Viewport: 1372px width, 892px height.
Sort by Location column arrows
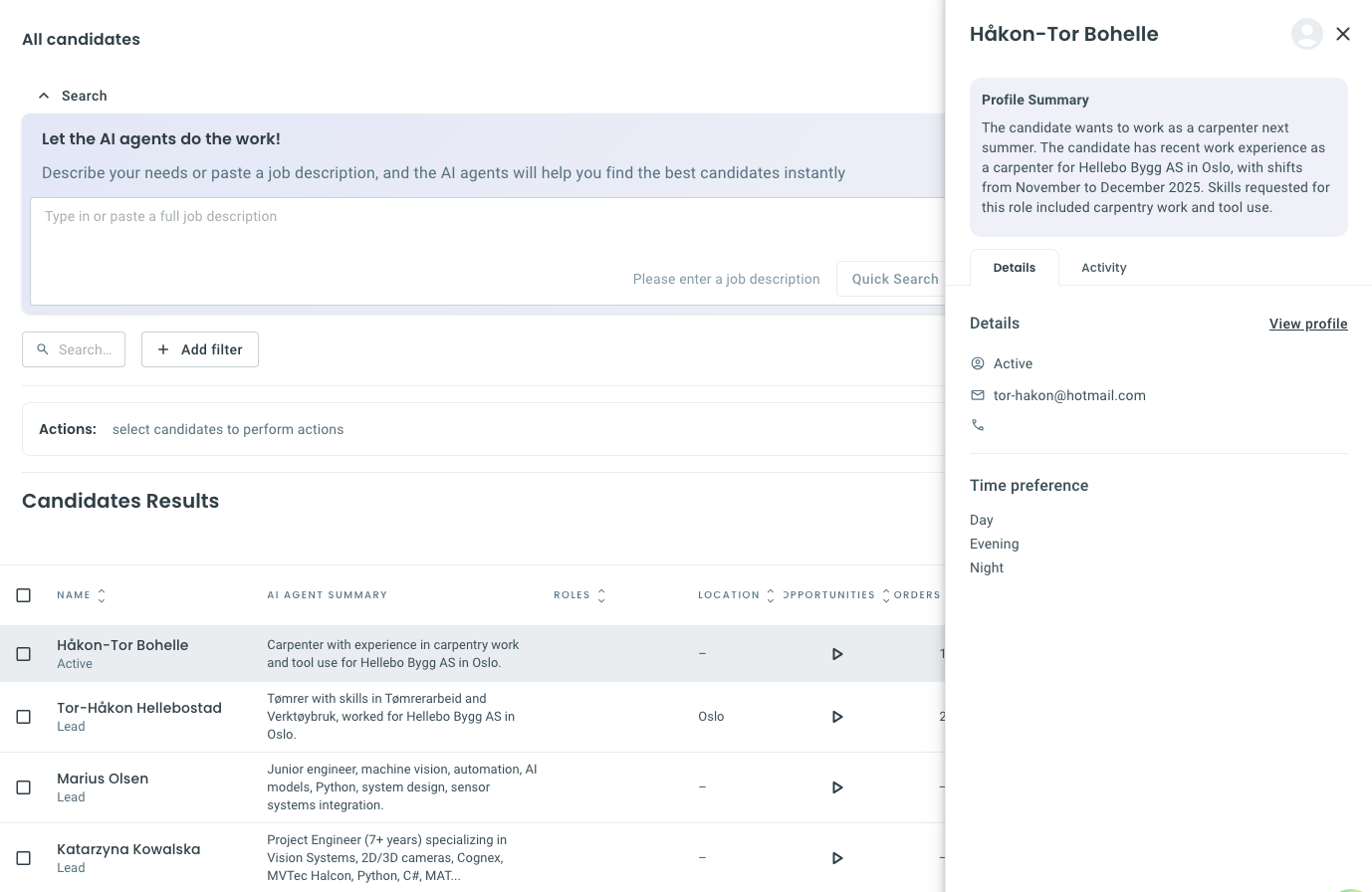(x=771, y=595)
